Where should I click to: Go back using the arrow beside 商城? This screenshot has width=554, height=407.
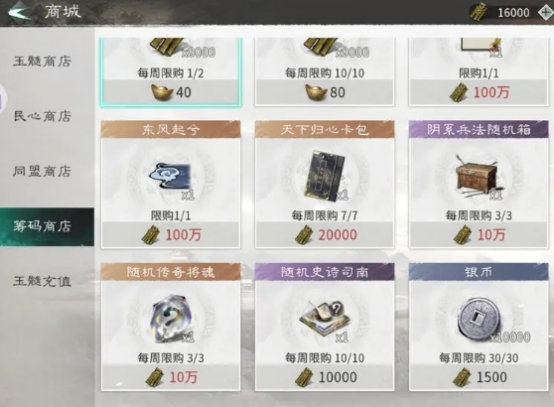coord(18,13)
